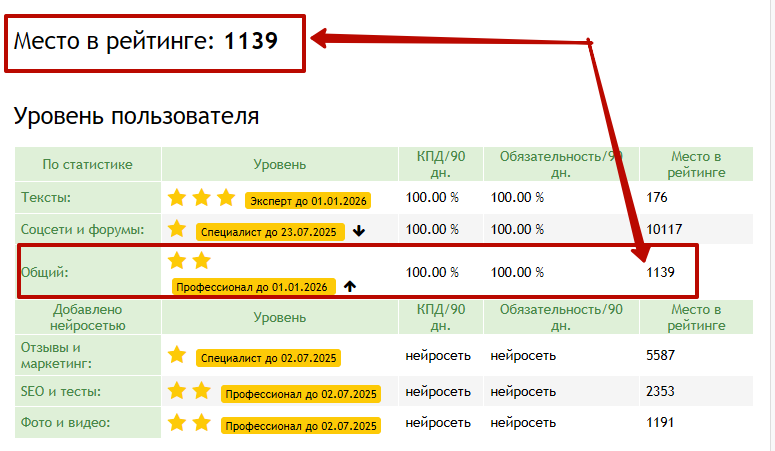
Task: Click the Специалист до 23.07.2025 badge
Action: click(x=270, y=232)
